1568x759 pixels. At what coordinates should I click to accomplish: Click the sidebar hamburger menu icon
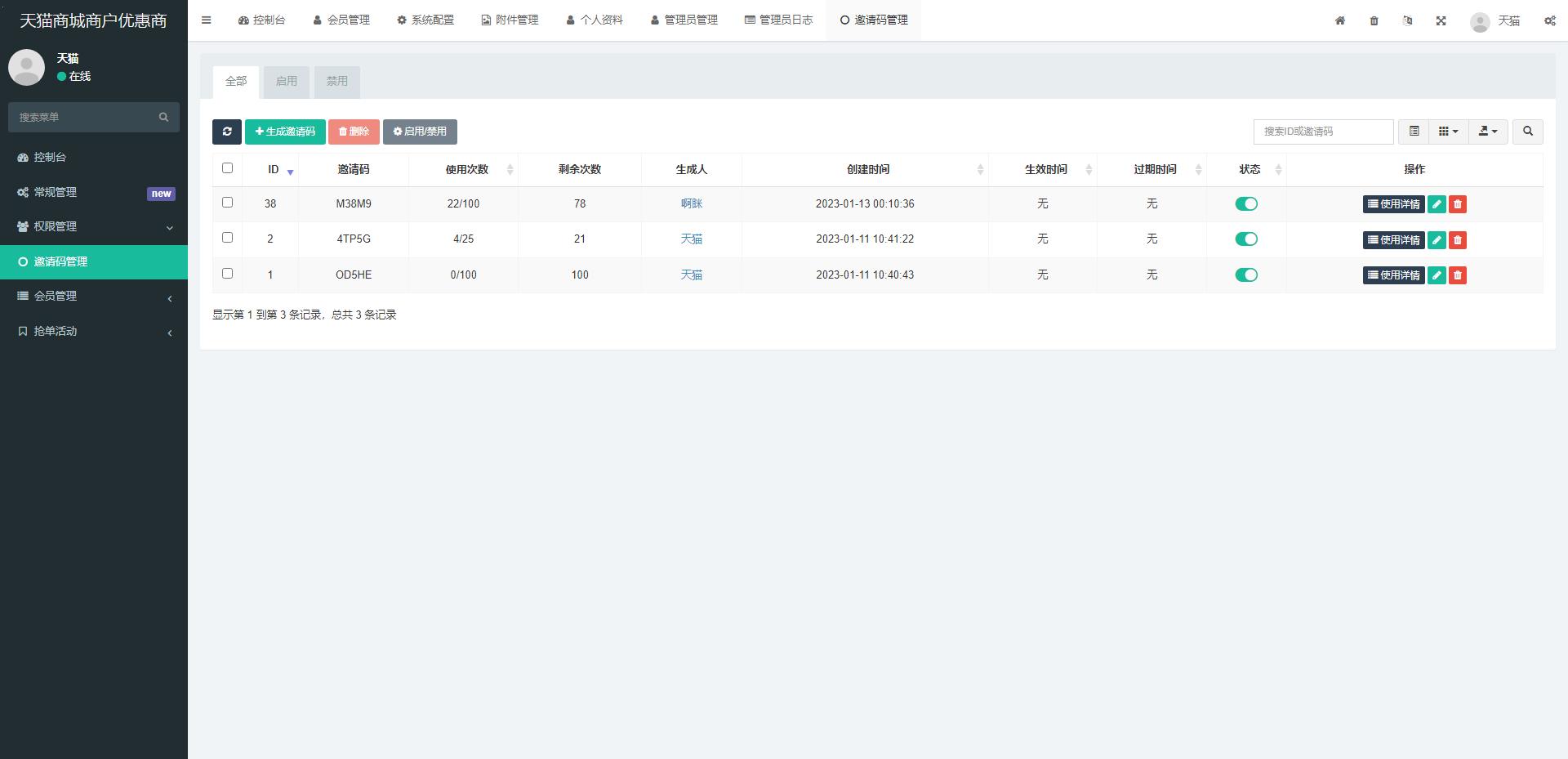(x=206, y=20)
